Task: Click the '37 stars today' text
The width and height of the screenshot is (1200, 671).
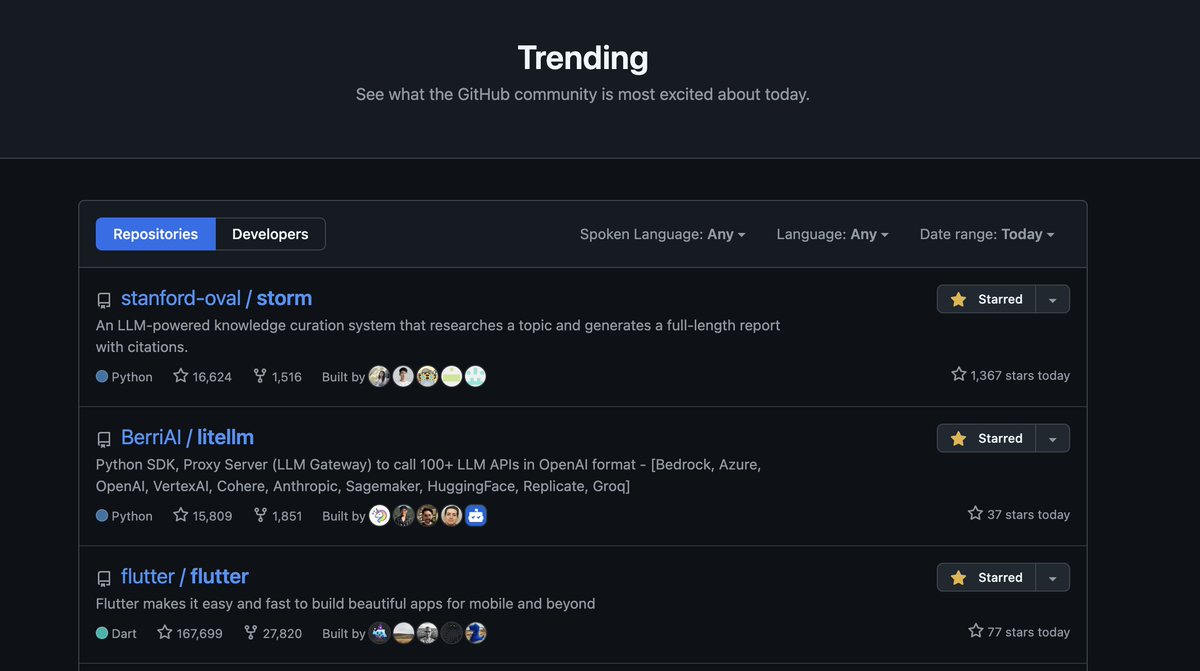Action: tap(1028, 514)
